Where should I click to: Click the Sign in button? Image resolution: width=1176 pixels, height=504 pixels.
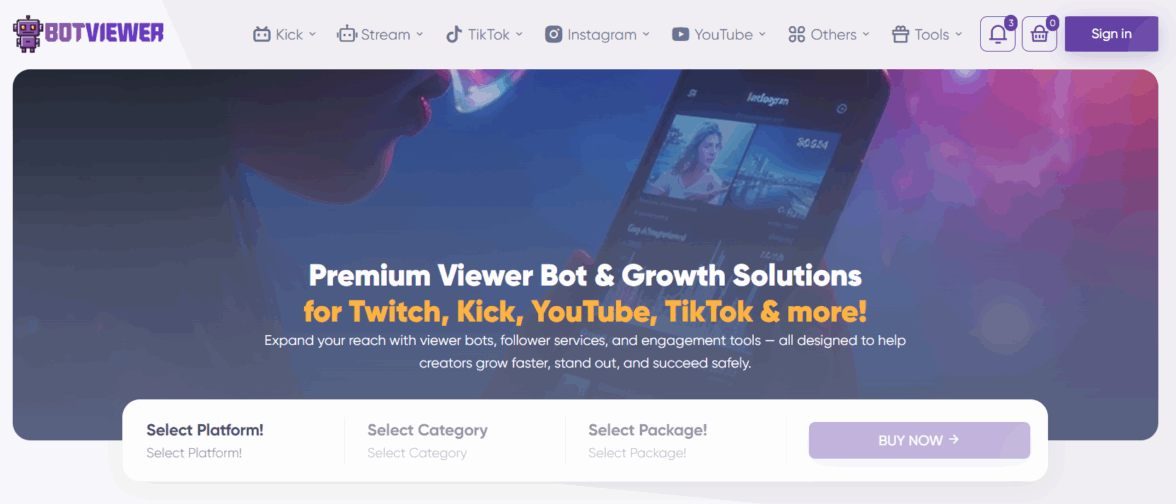pyautogui.click(x=1112, y=34)
